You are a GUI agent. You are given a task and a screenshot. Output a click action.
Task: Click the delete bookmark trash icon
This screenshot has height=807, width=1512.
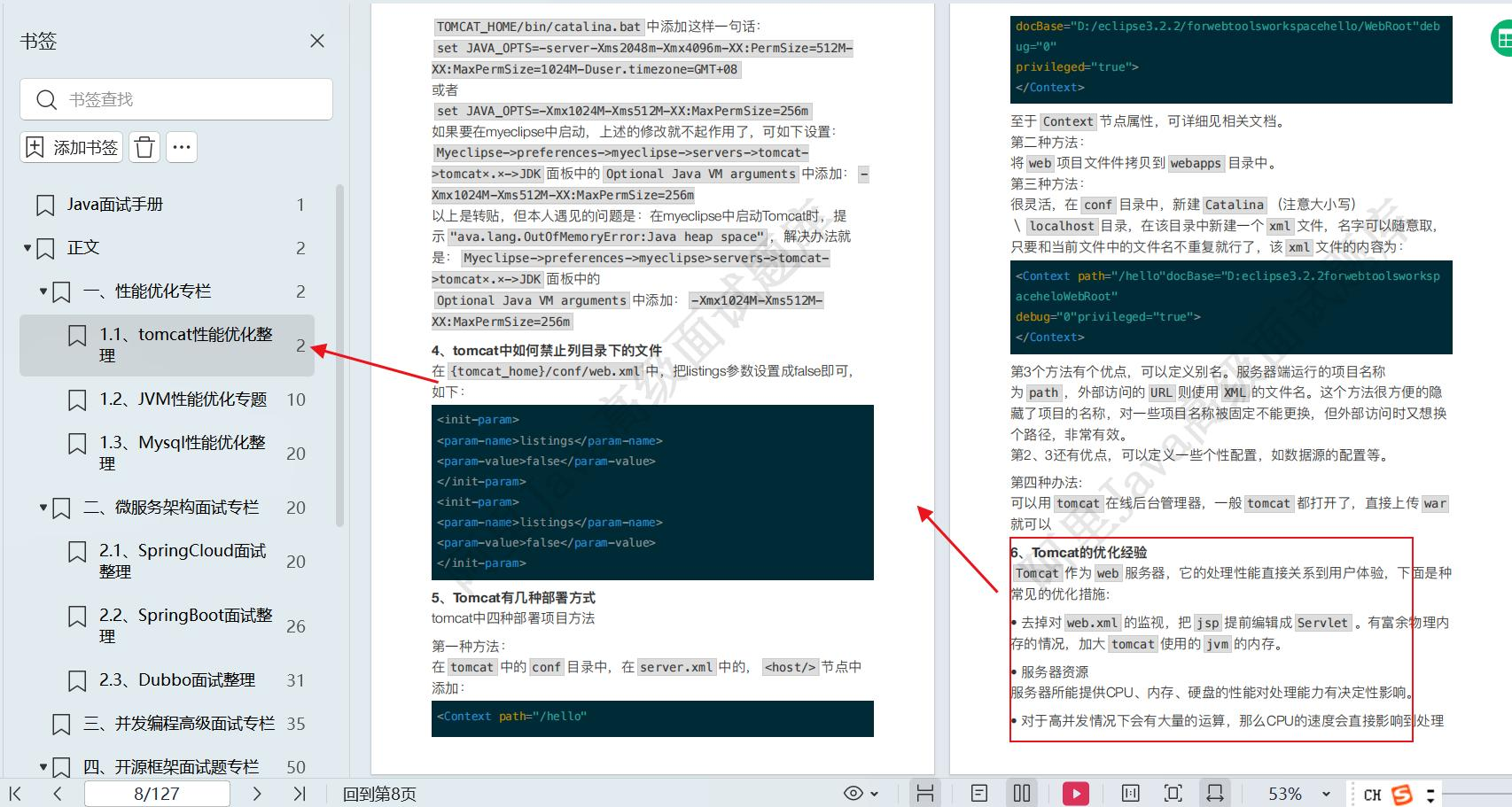(x=144, y=147)
